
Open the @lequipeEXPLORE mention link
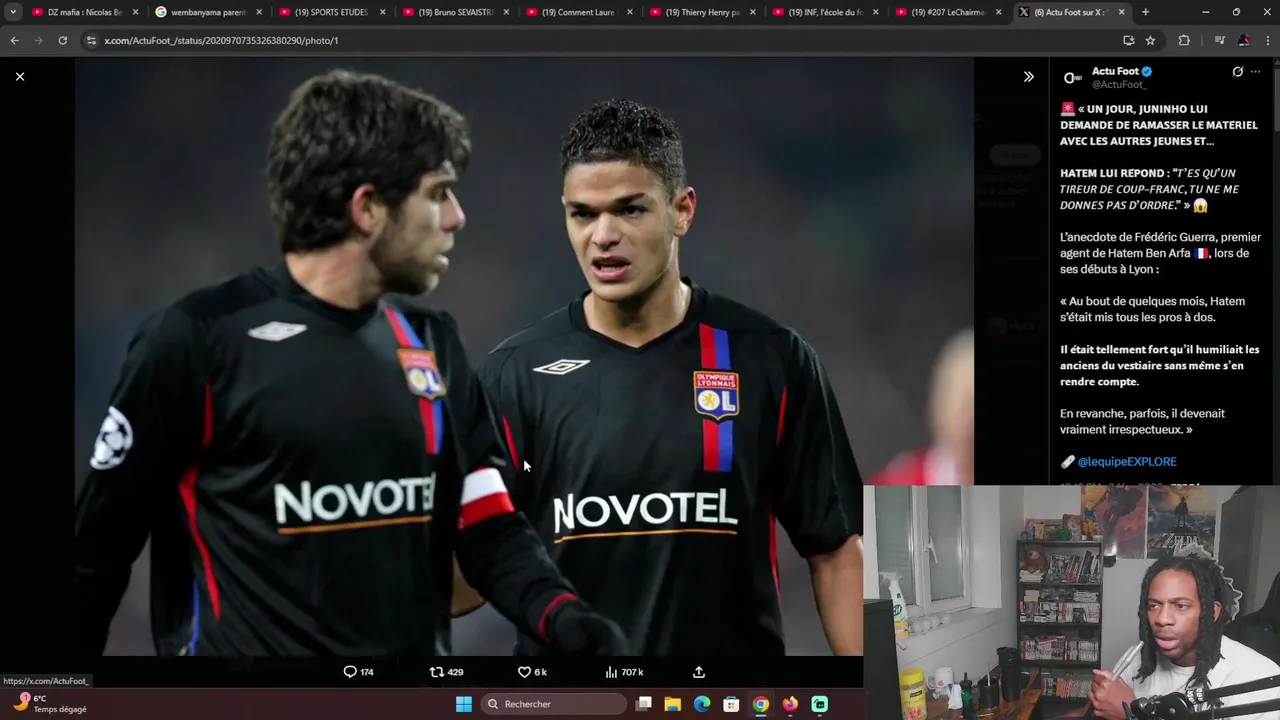pos(1127,462)
